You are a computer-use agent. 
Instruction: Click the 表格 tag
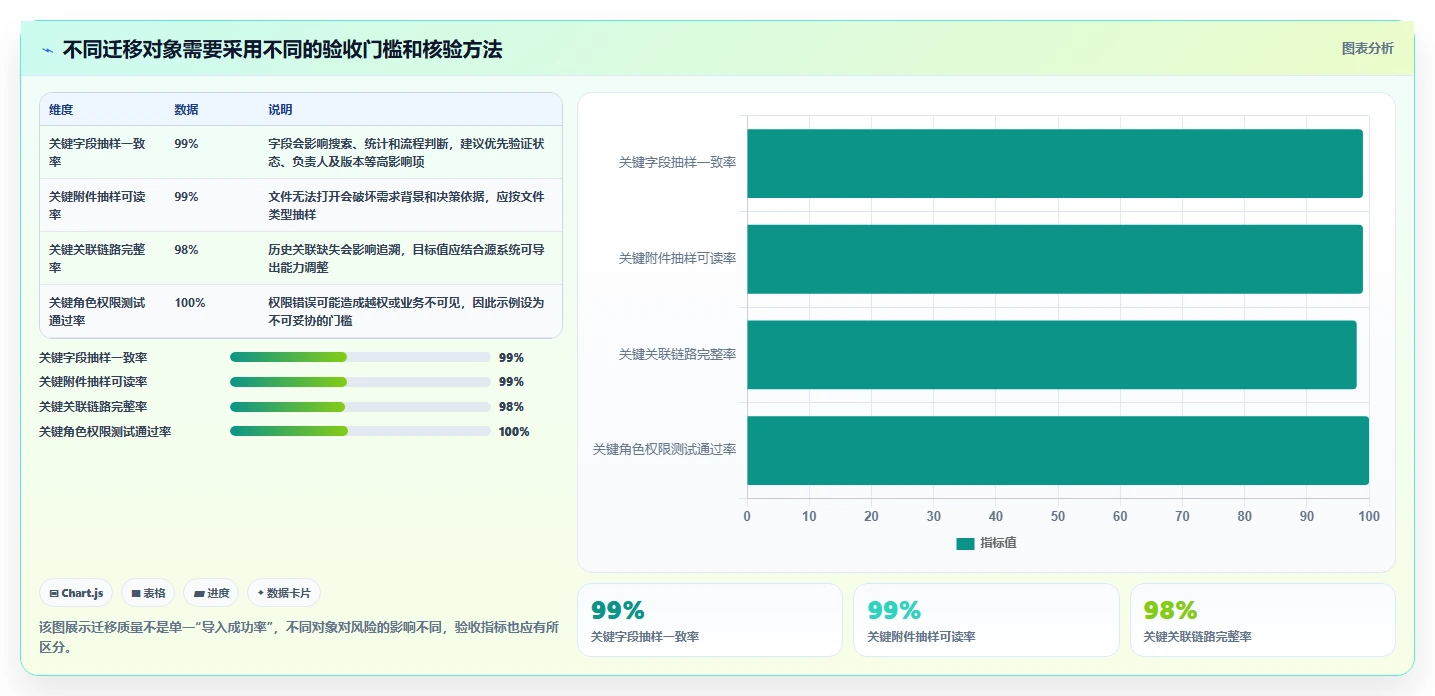point(148,593)
